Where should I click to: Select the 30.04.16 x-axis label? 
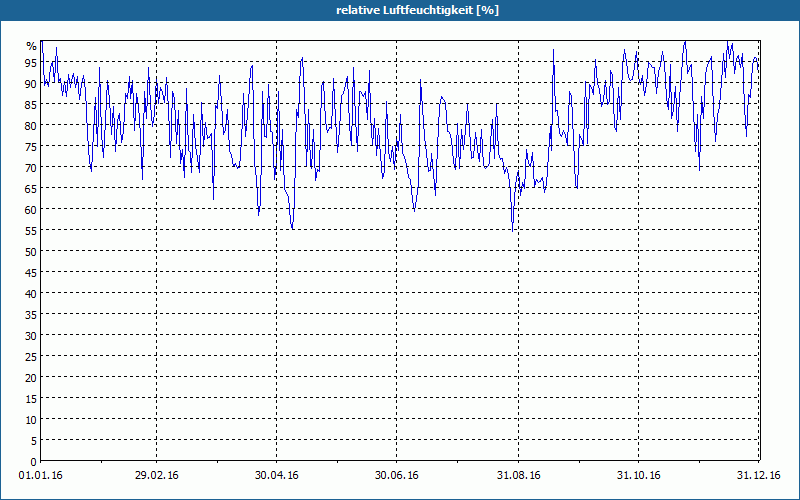pyautogui.click(x=277, y=476)
